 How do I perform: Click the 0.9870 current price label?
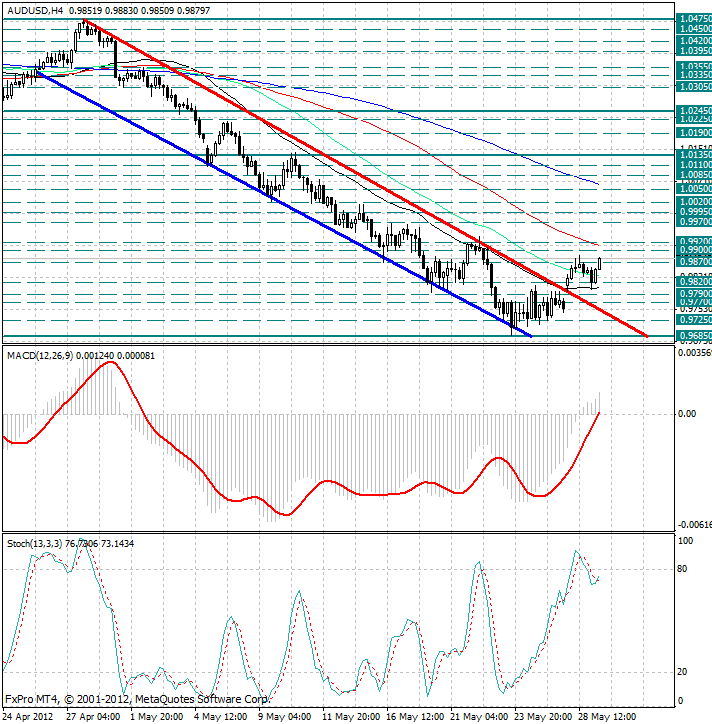tap(694, 262)
